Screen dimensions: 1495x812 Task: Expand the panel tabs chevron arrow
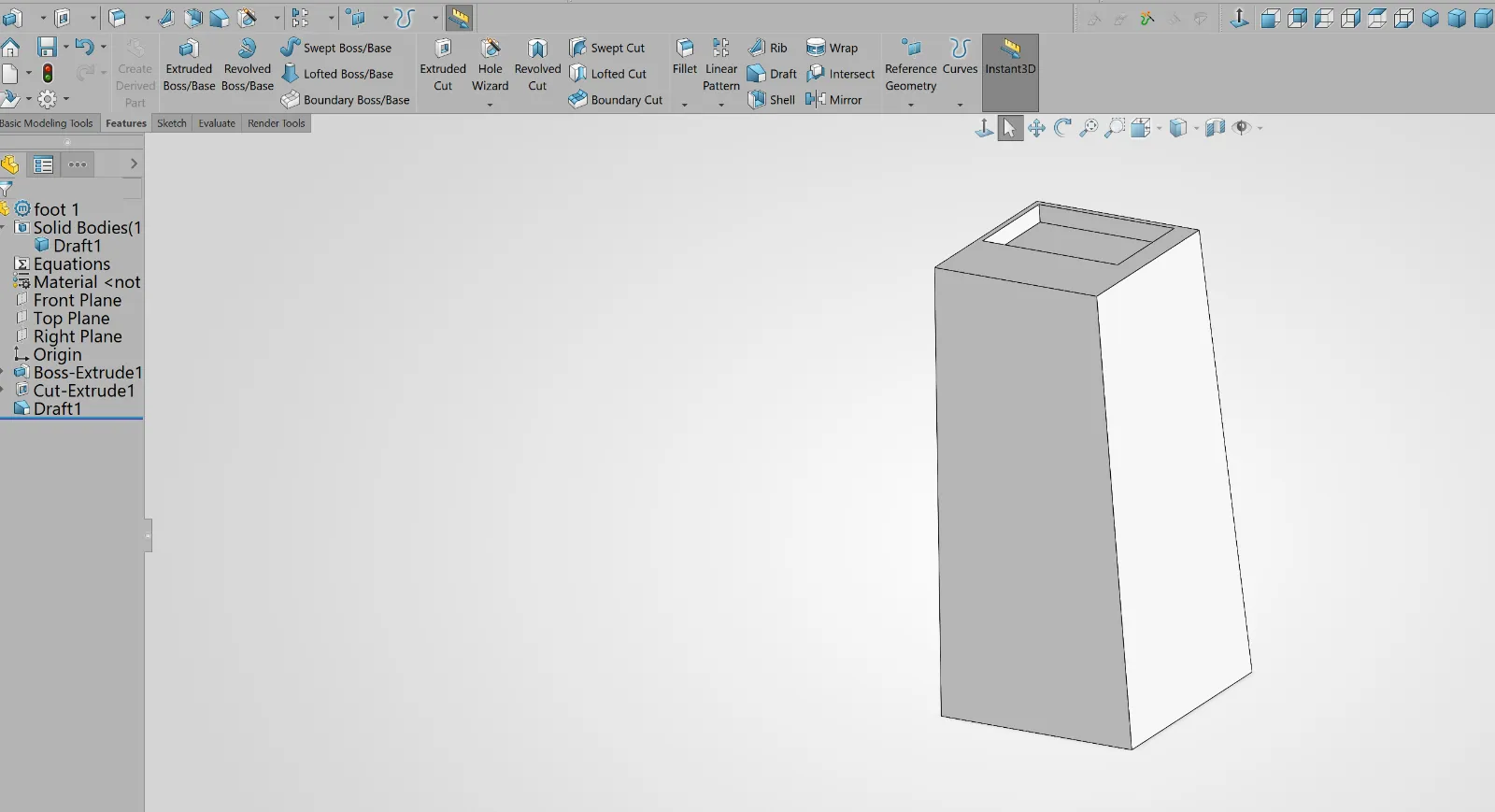(x=134, y=164)
